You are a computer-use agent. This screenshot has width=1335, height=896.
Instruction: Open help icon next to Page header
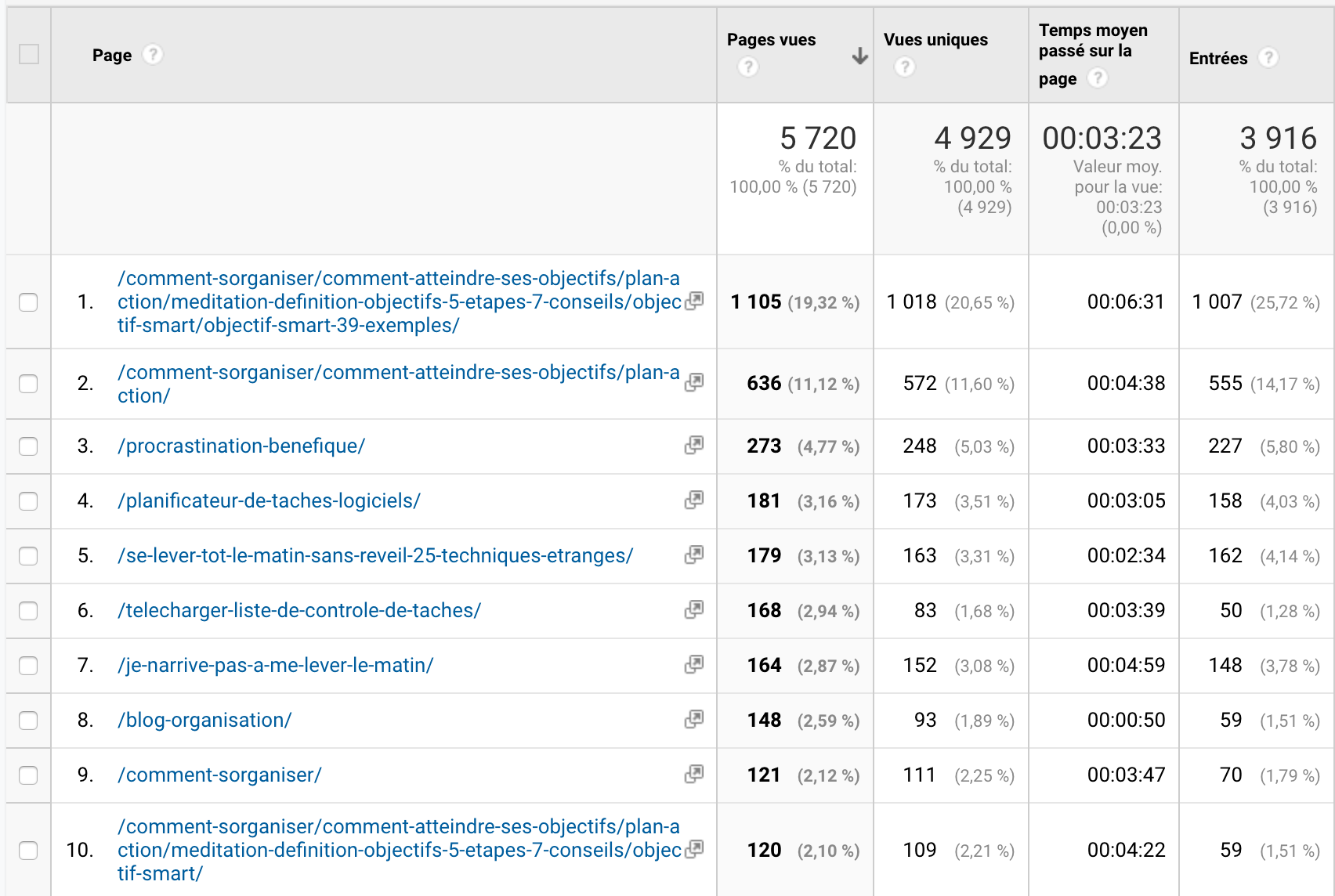pos(153,55)
